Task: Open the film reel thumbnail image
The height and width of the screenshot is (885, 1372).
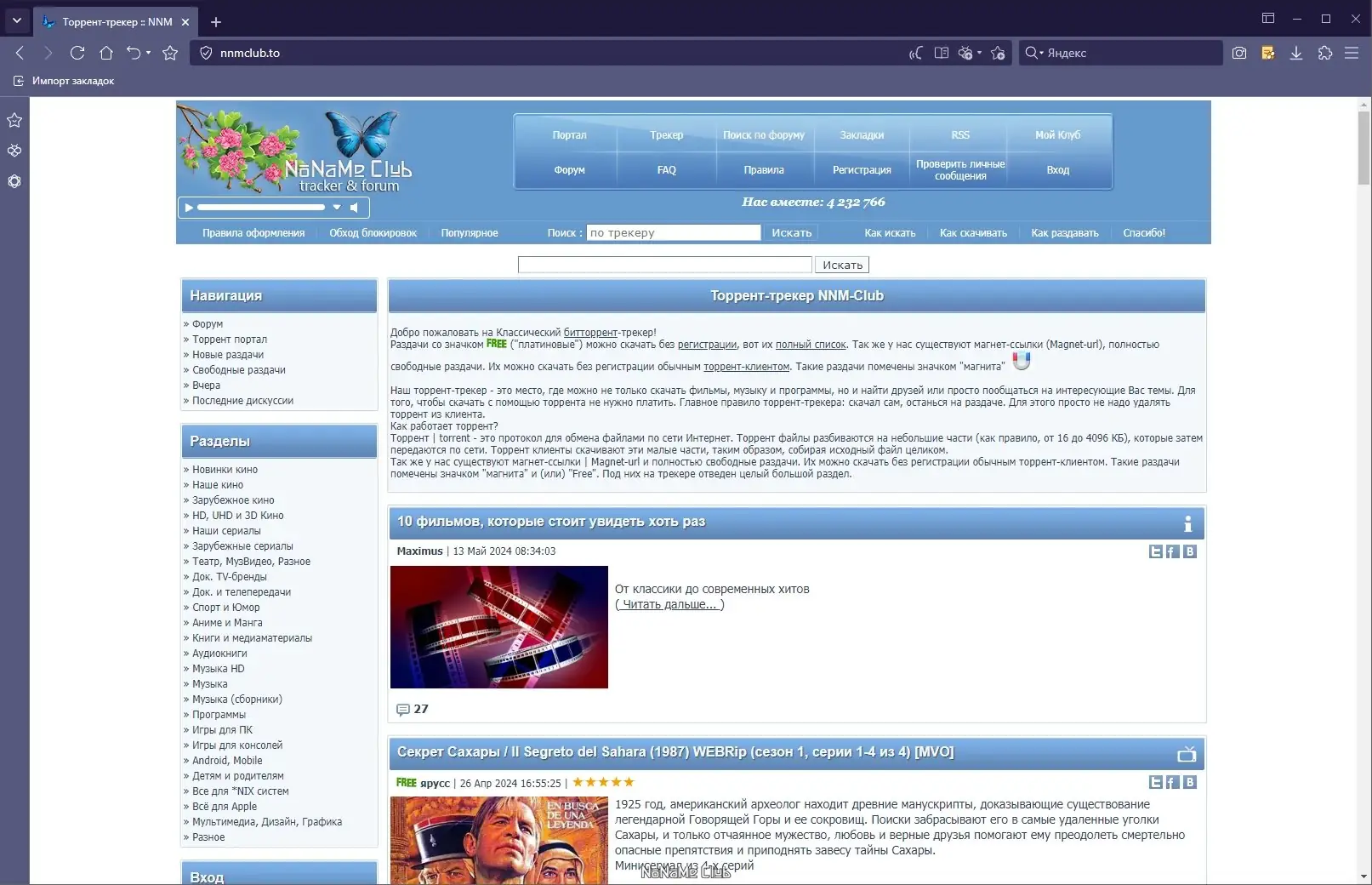Action: pos(499,627)
